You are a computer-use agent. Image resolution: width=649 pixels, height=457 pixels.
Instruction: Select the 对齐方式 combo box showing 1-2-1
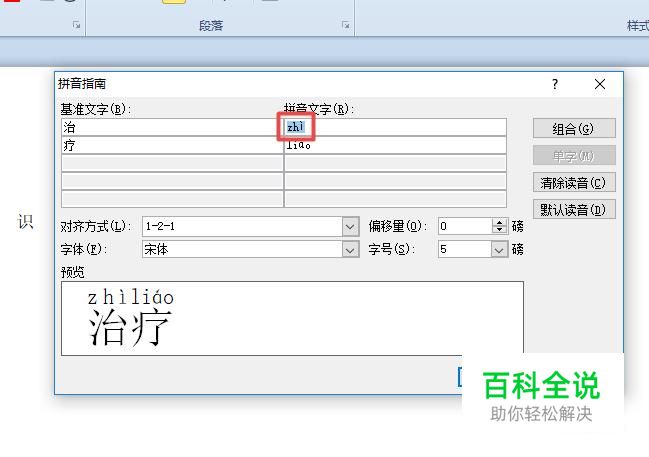click(x=250, y=226)
